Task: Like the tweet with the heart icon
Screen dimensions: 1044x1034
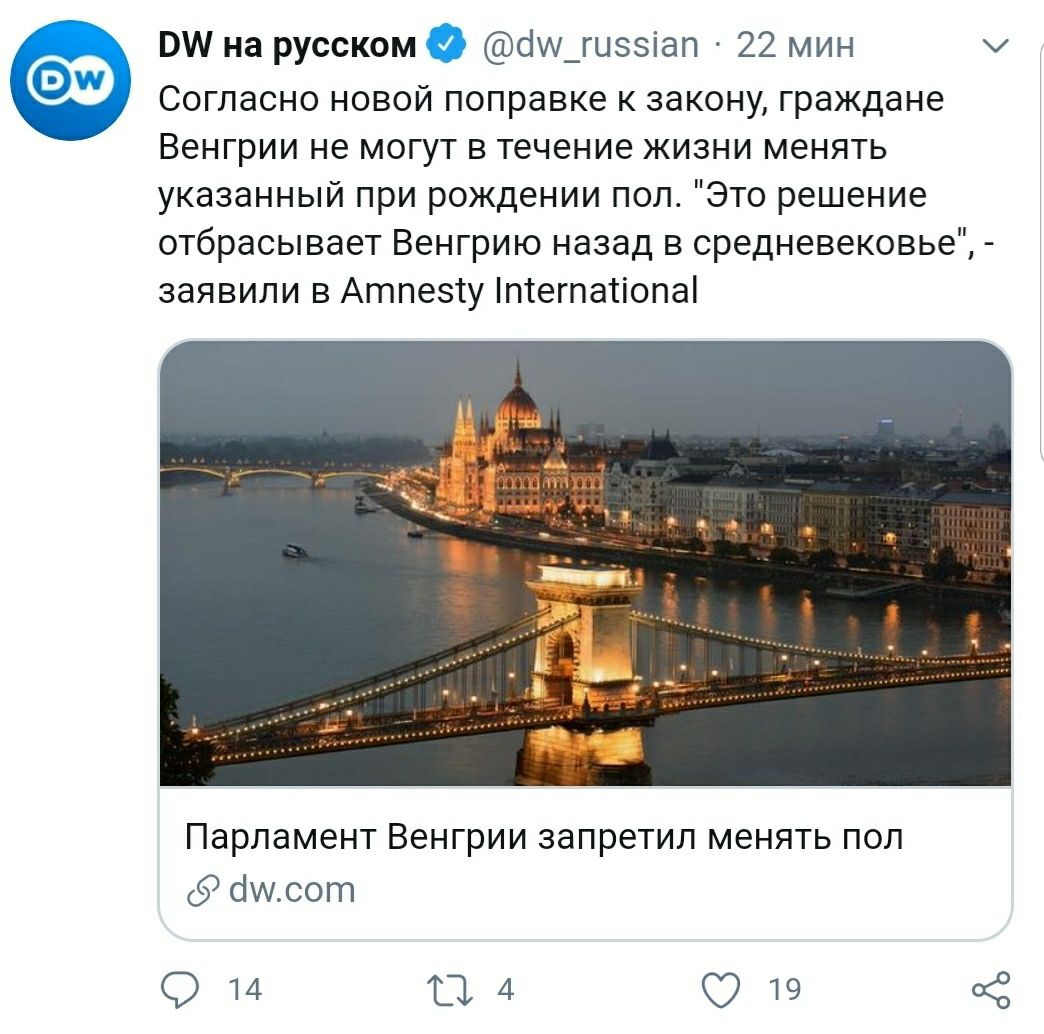Action: 721,989
